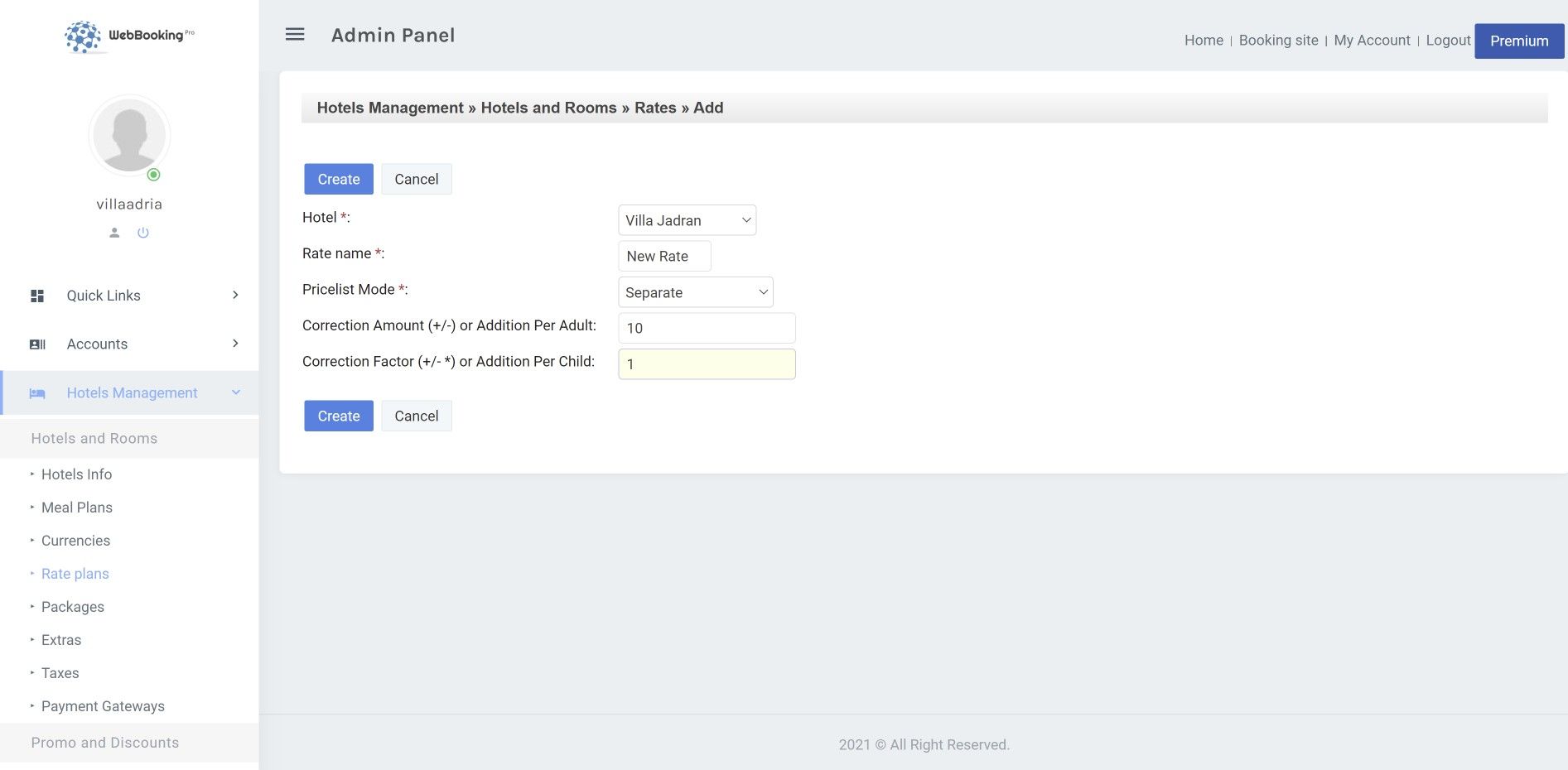Click the Premium button
The image size is (1568, 770).
point(1518,41)
